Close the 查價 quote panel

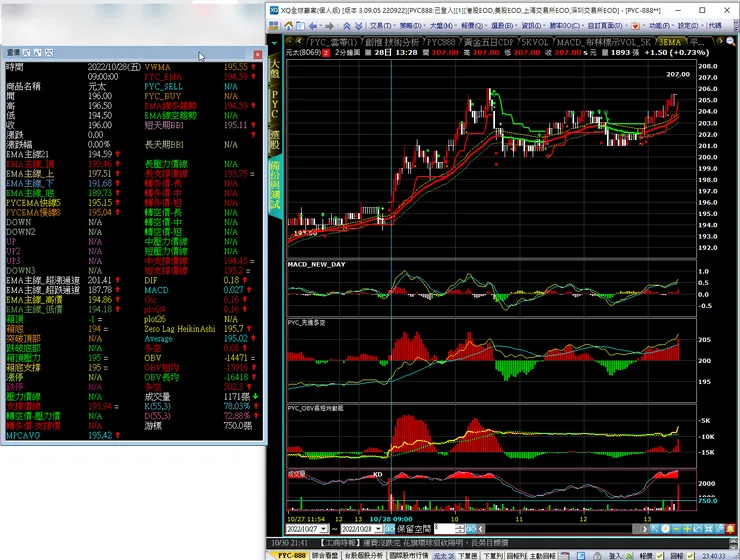pyautogui.click(x=259, y=50)
